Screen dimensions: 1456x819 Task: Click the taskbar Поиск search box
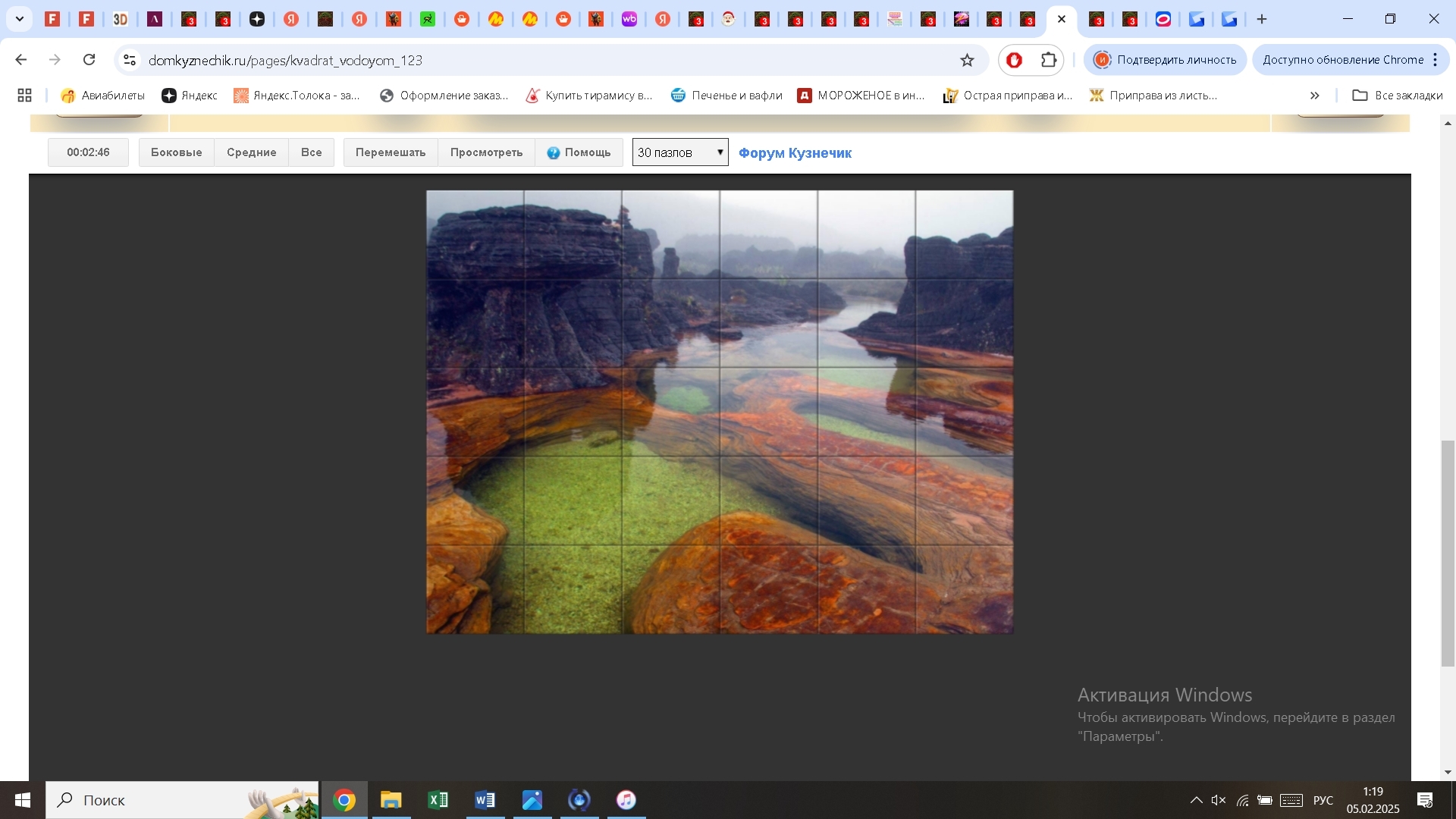point(182,800)
